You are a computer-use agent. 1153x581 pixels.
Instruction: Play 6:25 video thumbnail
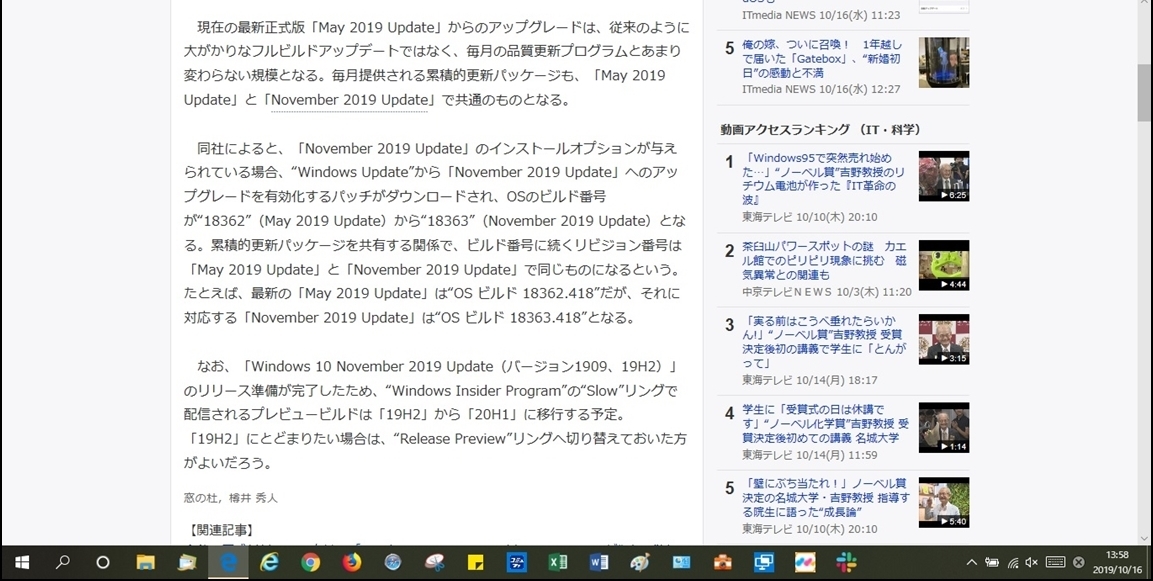[943, 176]
